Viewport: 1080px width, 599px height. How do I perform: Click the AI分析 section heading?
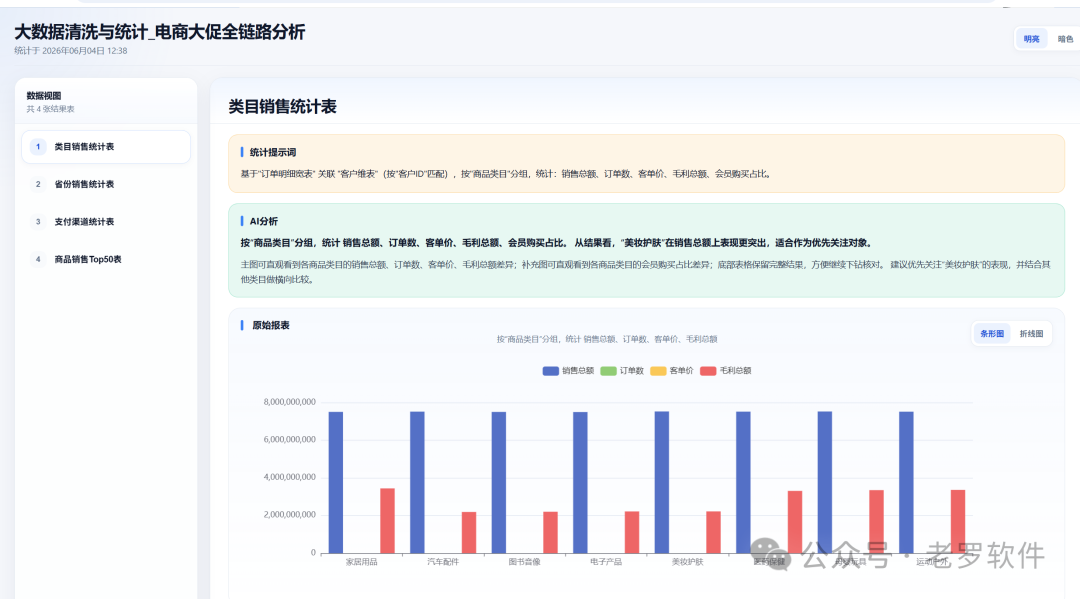pos(264,221)
